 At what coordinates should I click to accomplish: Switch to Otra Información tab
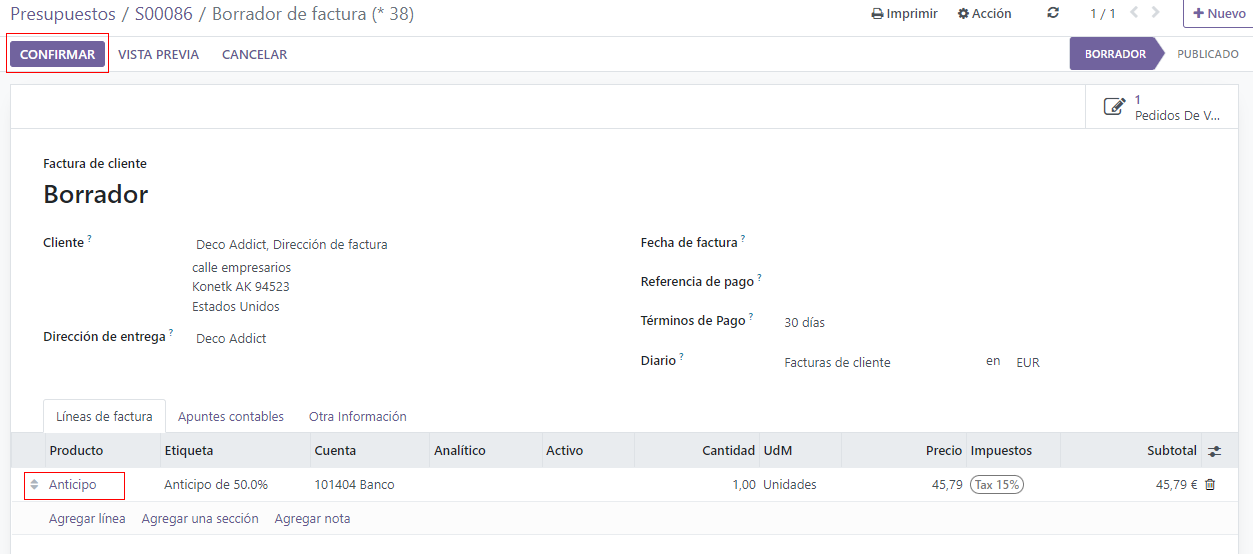pos(357,417)
